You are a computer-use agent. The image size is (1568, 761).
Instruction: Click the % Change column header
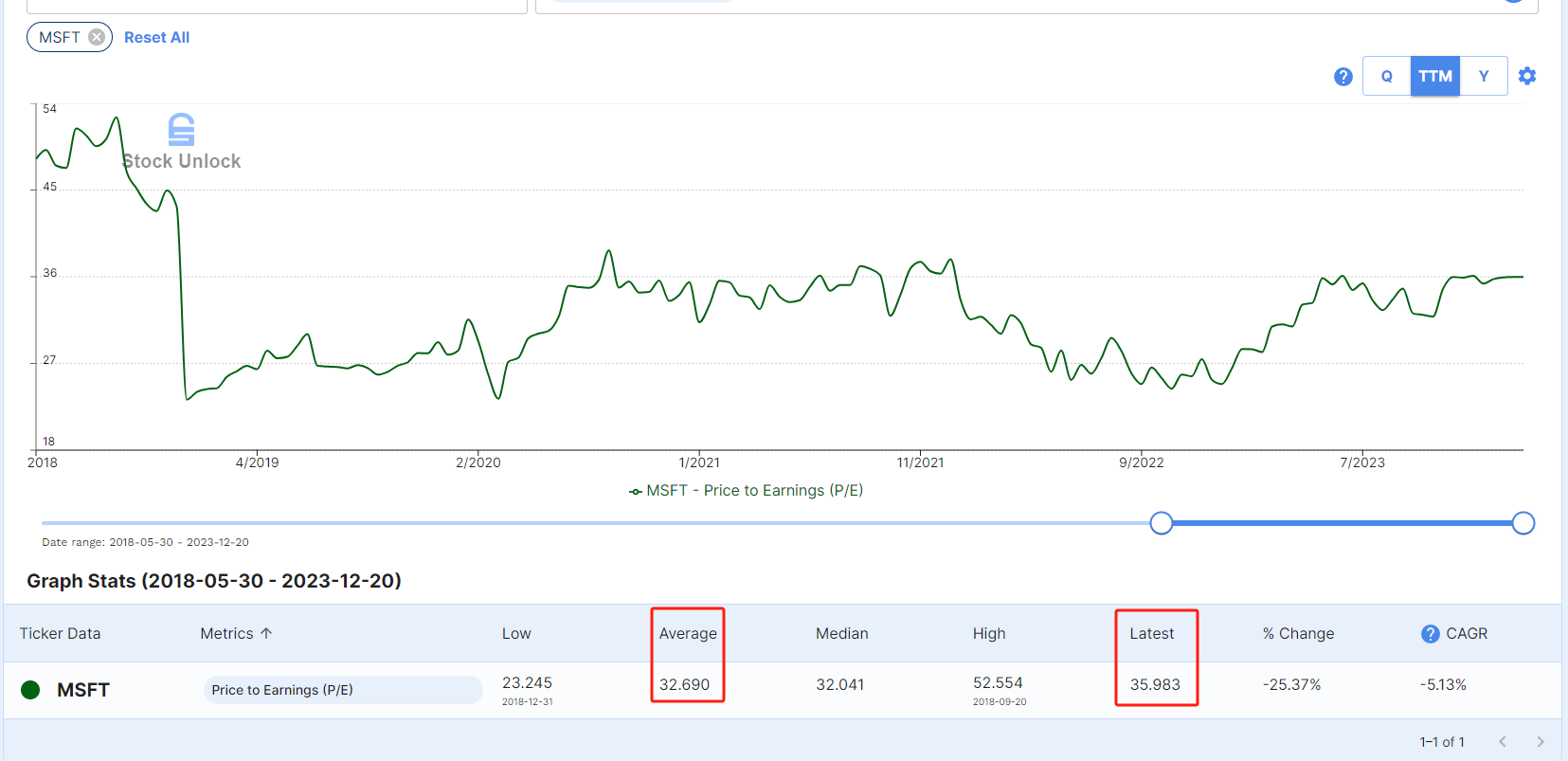coord(1298,633)
